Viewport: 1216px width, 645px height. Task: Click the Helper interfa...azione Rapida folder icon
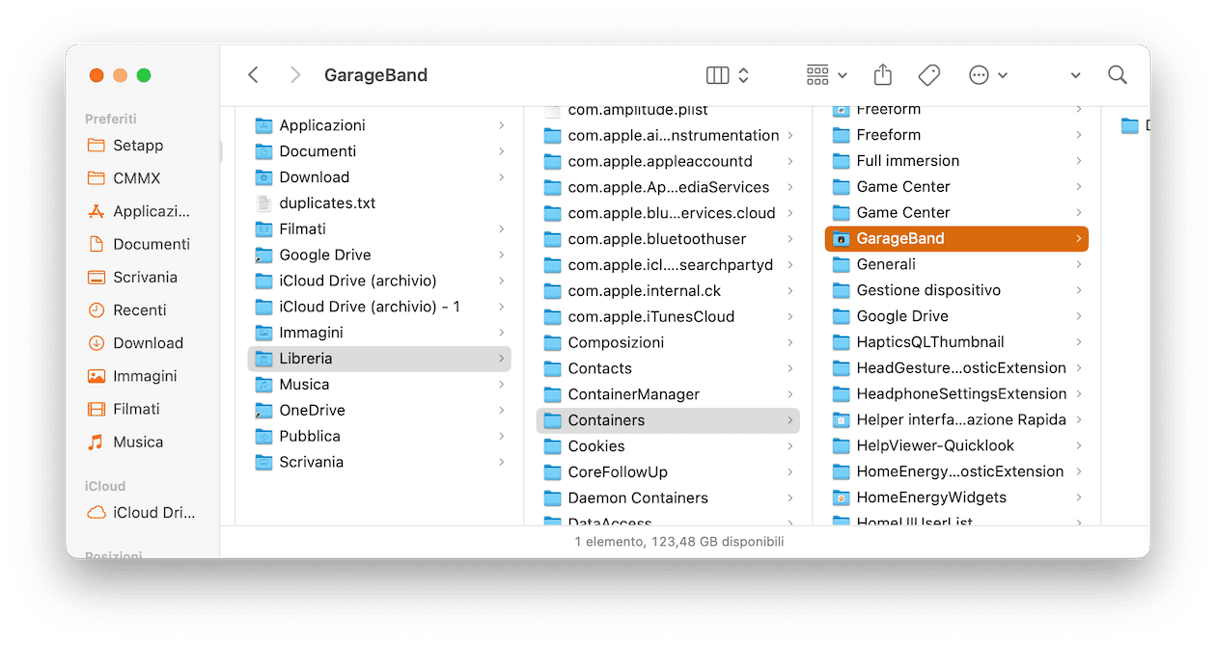point(841,420)
